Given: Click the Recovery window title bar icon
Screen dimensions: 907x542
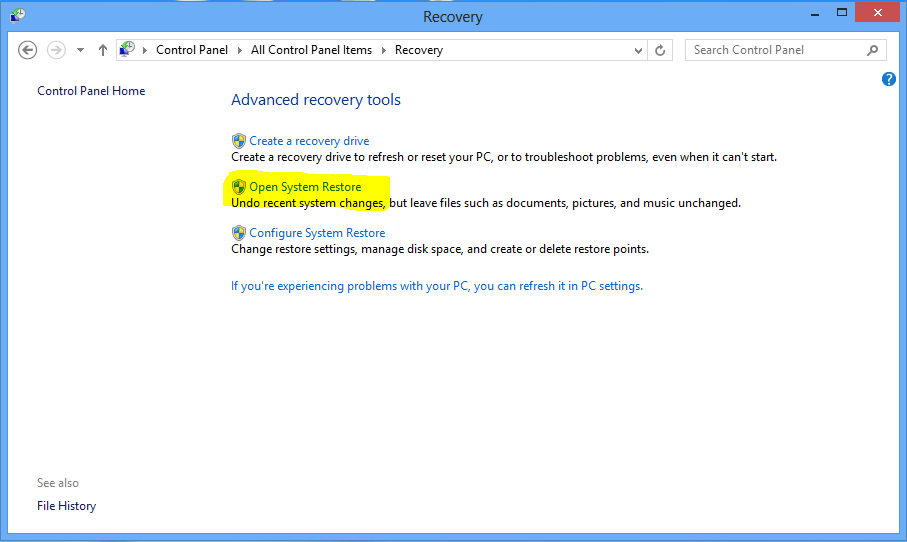Looking at the screenshot, I should 18,14.
